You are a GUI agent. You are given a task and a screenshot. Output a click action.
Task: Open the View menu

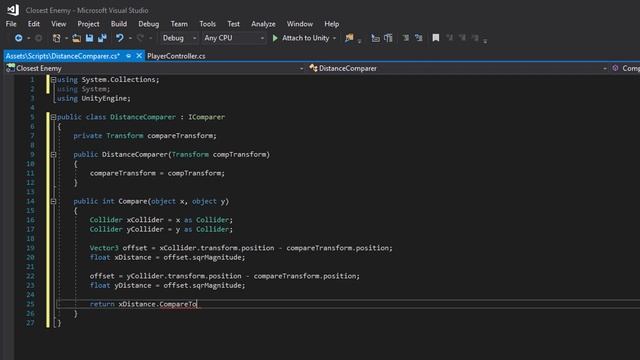click(59, 24)
